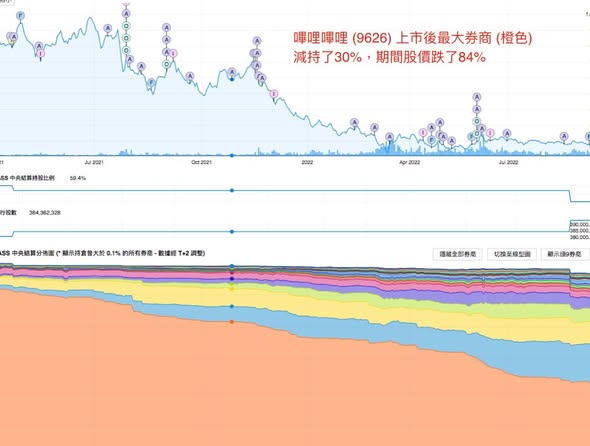Click the 隱藏全部券商 button
590x446 pixels.
[x=458, y=254]
